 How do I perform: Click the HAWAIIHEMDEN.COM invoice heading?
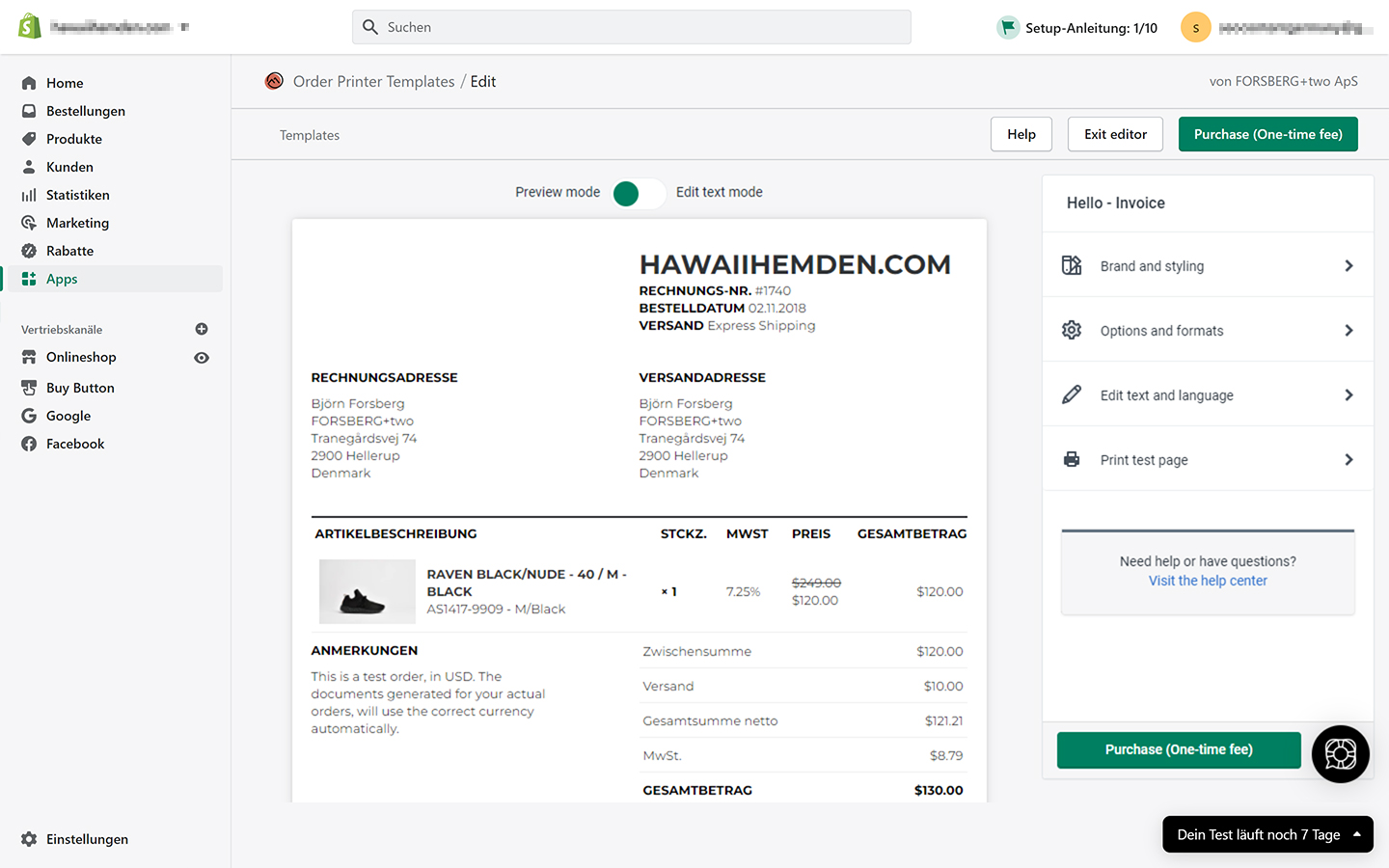click(795, 264)
